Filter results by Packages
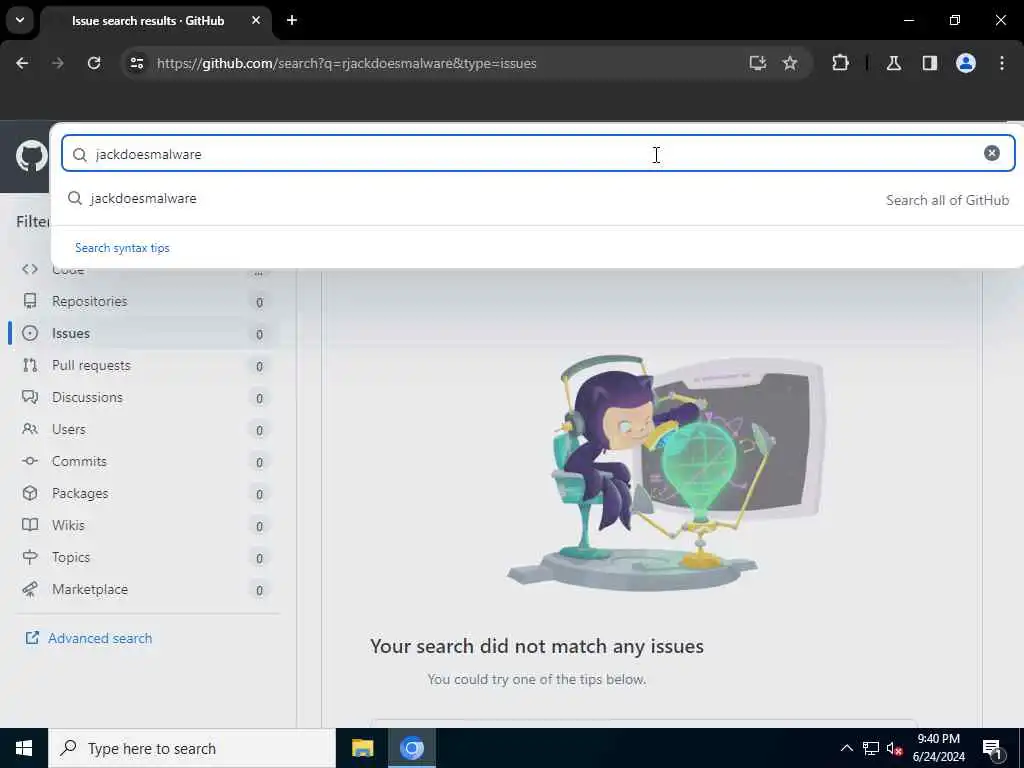Image resolution: width=1024 pixels, height=768 pixels. 145,493
